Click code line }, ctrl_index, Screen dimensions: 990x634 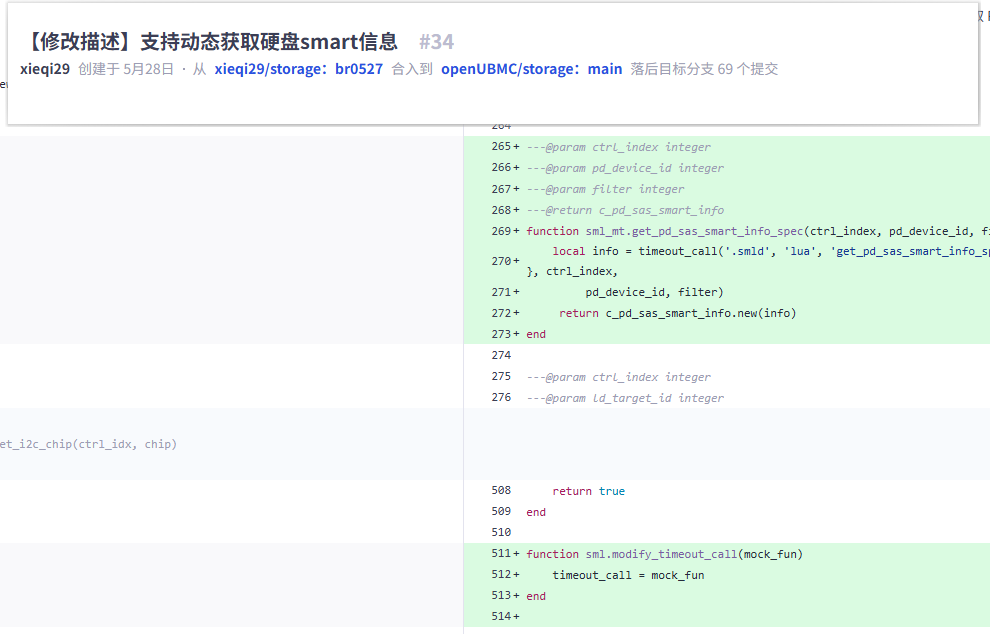click(572, 272)
